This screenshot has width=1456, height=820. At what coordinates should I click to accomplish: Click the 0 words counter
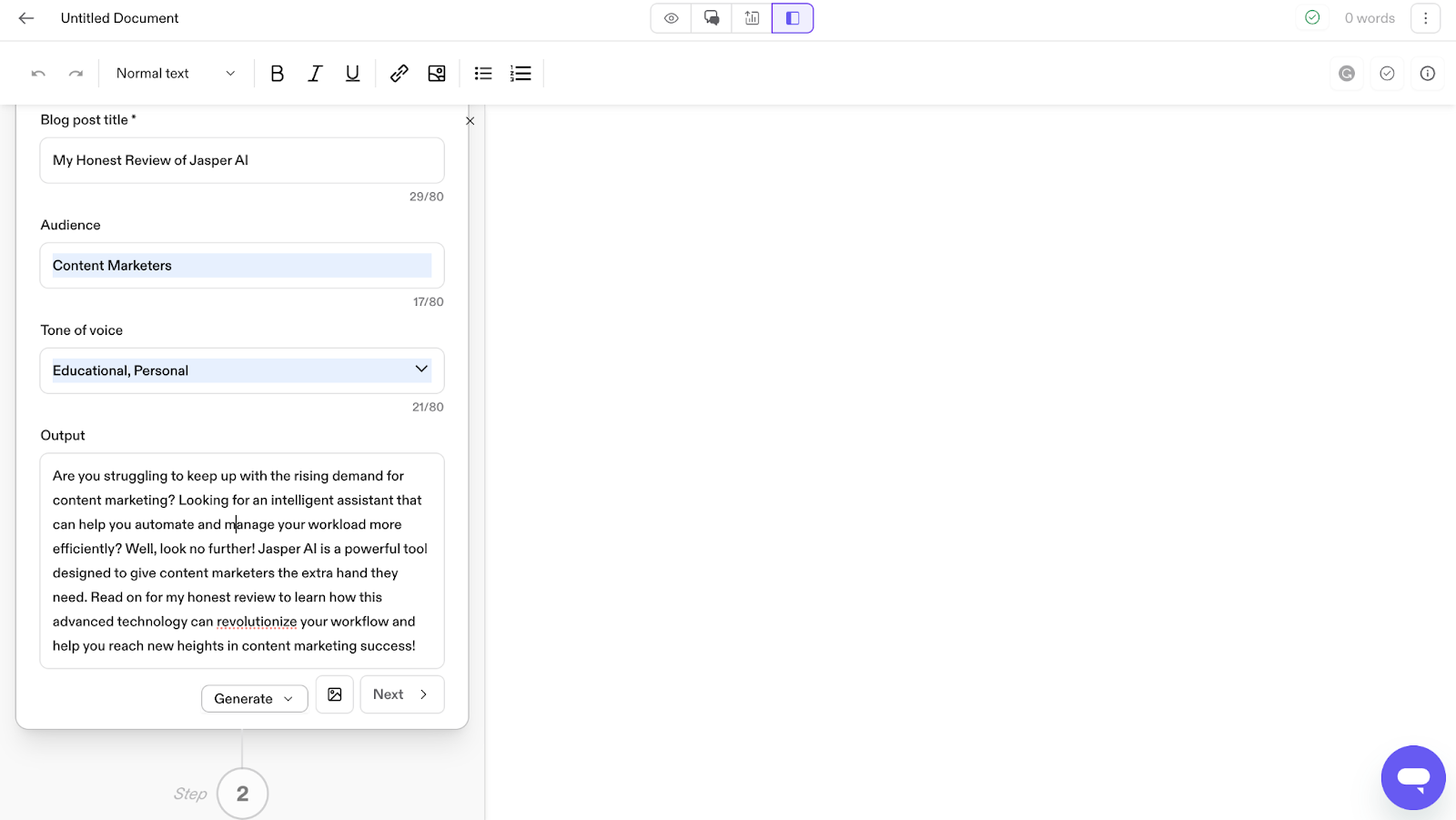pos(1370,18)
